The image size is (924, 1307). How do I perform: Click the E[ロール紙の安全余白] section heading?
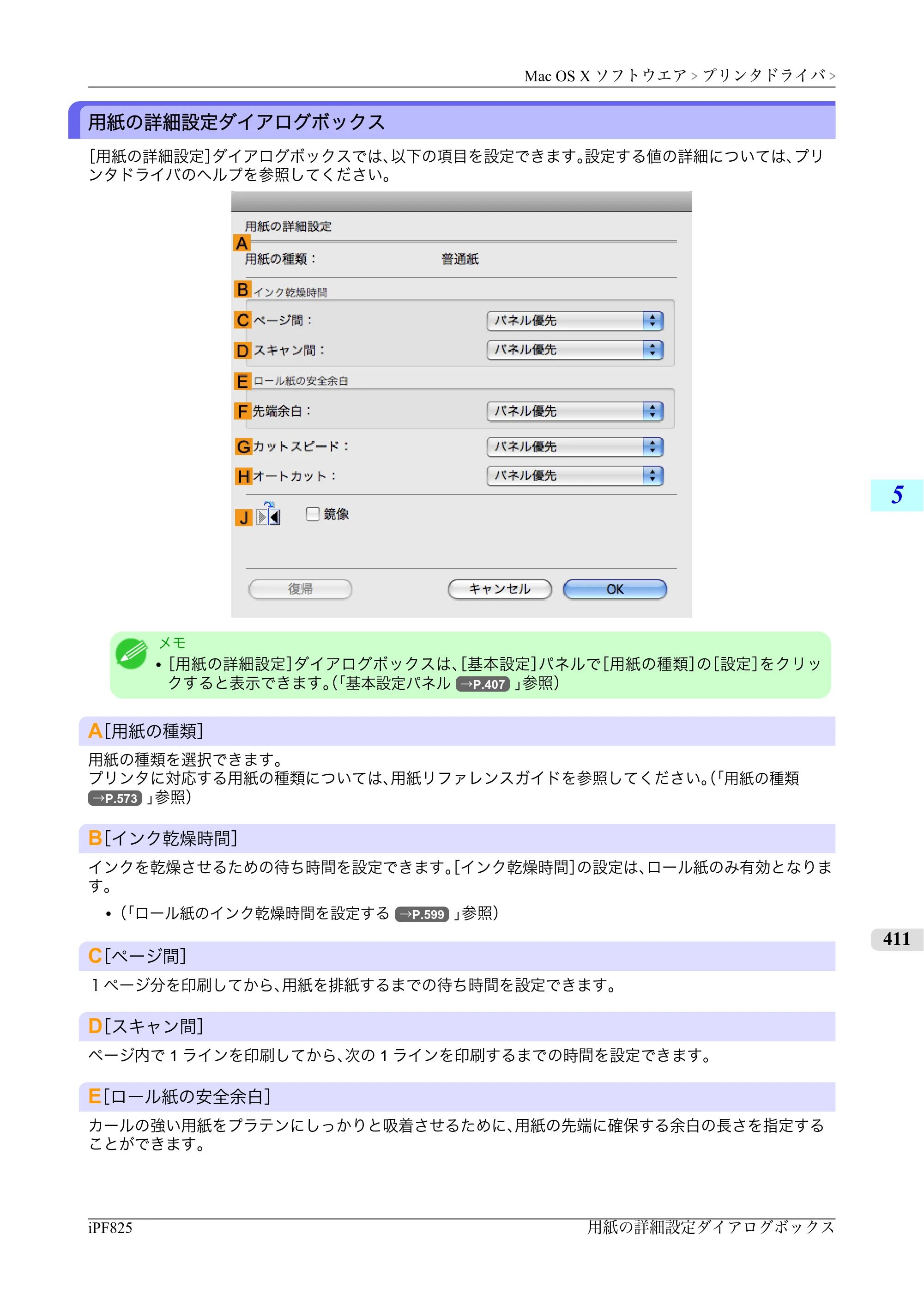click(457, 1097)
